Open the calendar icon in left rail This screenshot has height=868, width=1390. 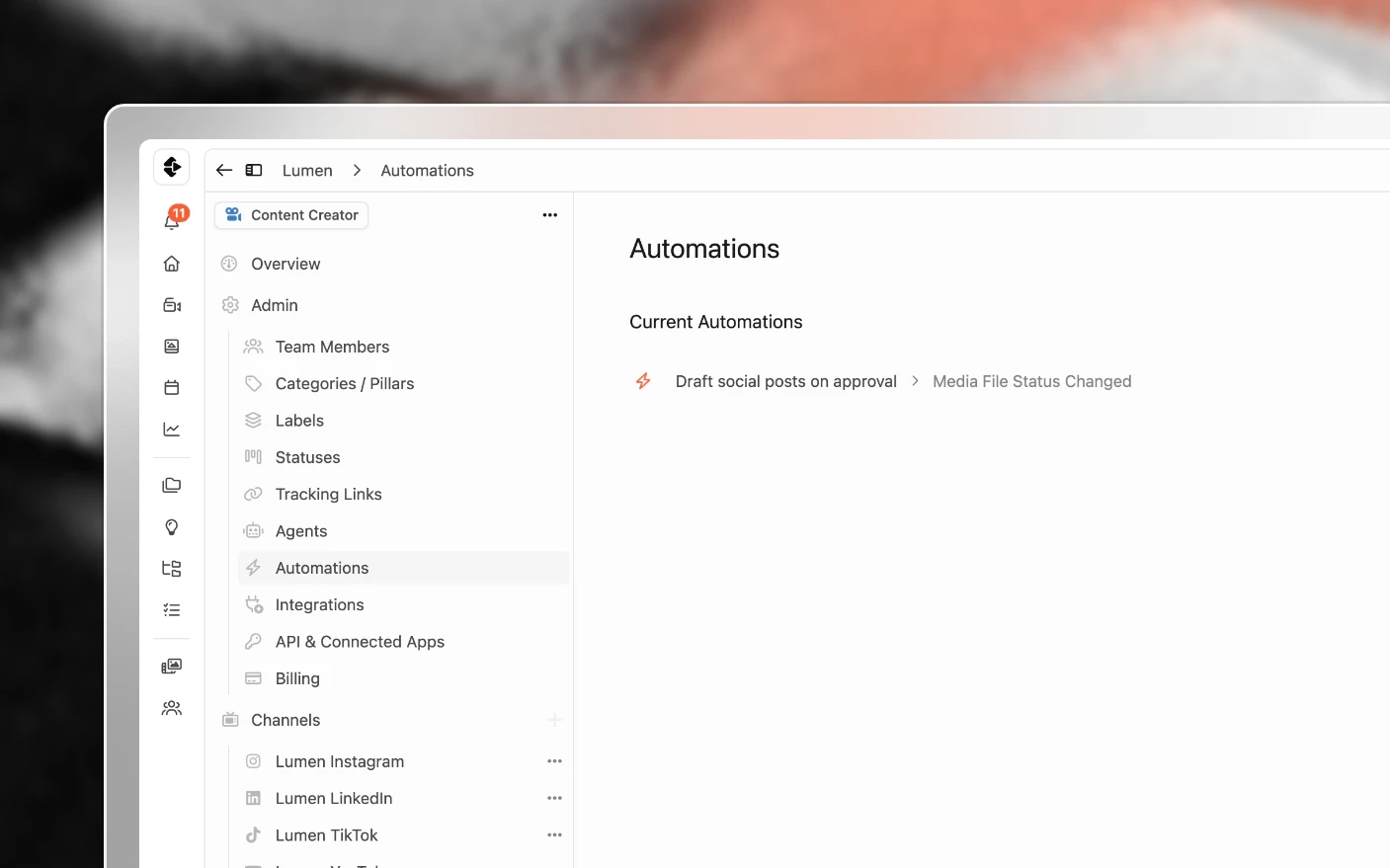(172, 388)
